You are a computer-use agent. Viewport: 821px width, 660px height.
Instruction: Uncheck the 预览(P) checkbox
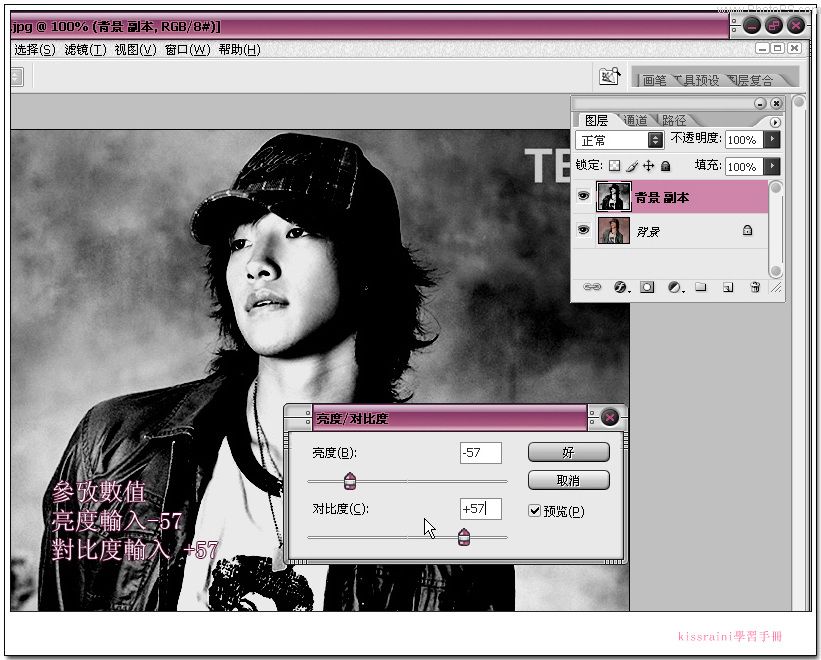pyautogui.click(x=535, y=511)
